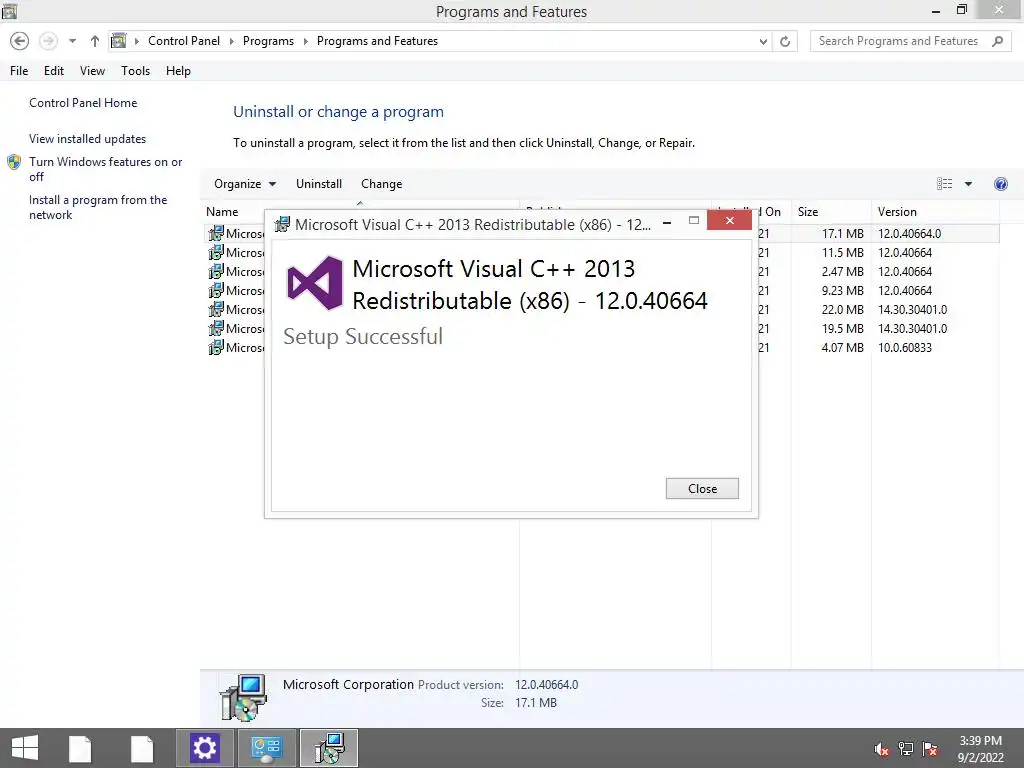This screenshot has height=768, width=1024.
Task: Switch to Control Panel taskbar button
Action: 266,748
